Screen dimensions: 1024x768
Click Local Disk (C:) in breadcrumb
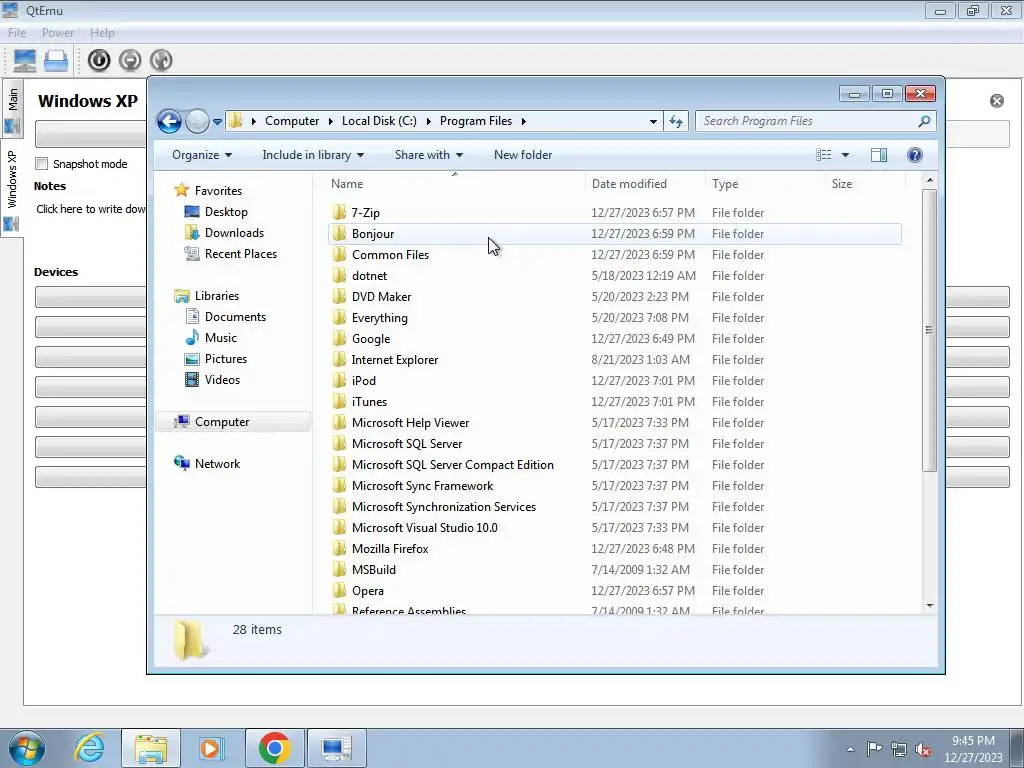(379, 121)
